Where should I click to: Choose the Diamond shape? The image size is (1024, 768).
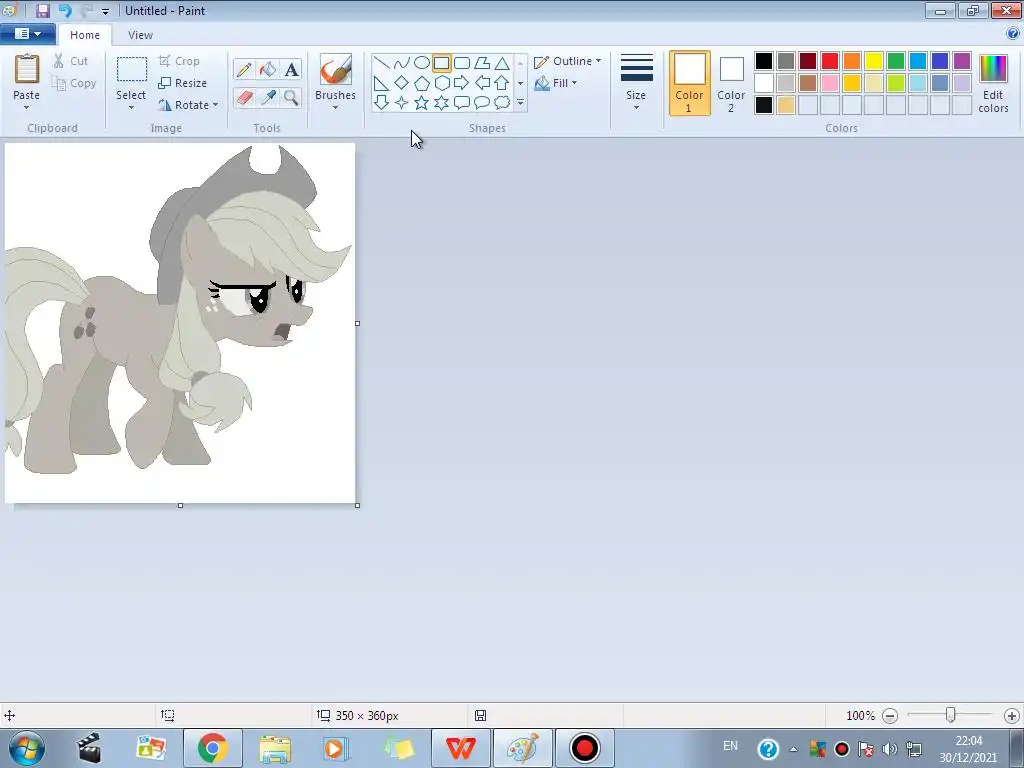pos(402,83)
